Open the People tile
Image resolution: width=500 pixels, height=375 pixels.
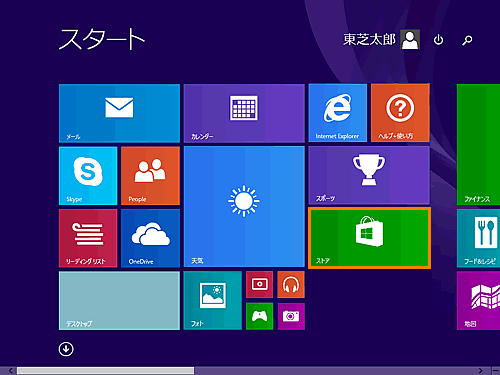[x=150, y=176]
